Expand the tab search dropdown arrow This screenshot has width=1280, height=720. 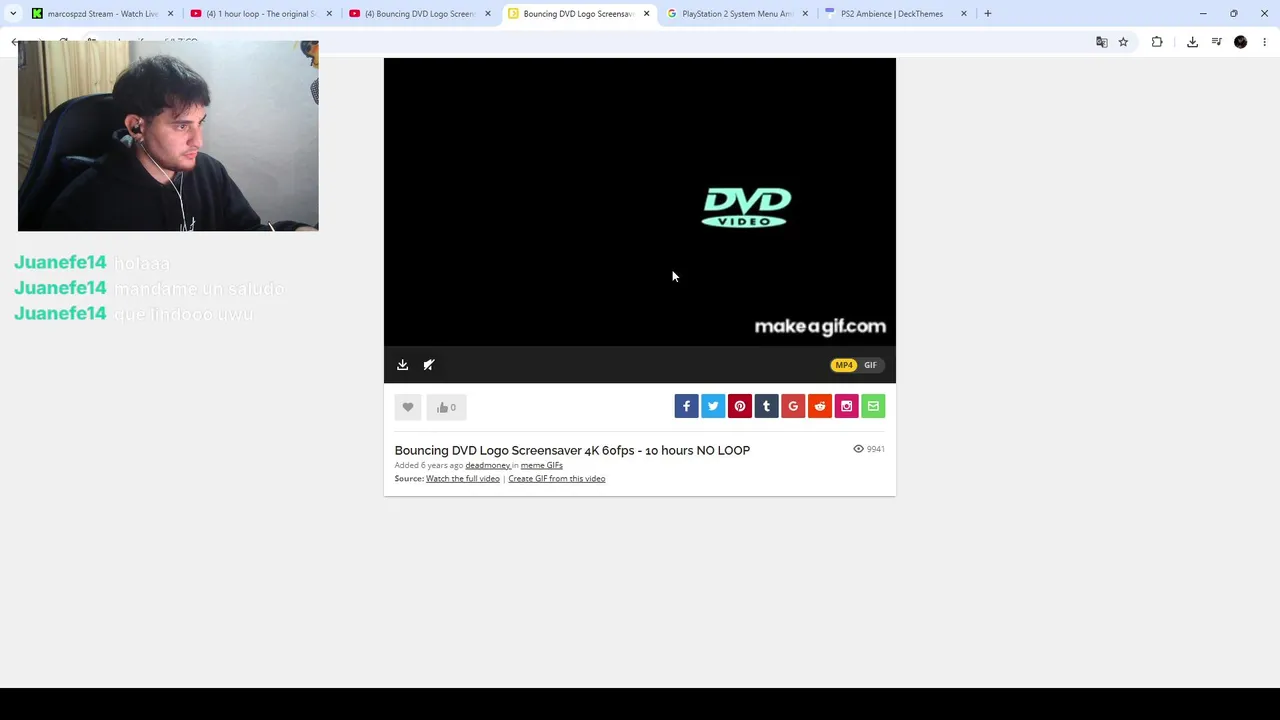(13, 14)
